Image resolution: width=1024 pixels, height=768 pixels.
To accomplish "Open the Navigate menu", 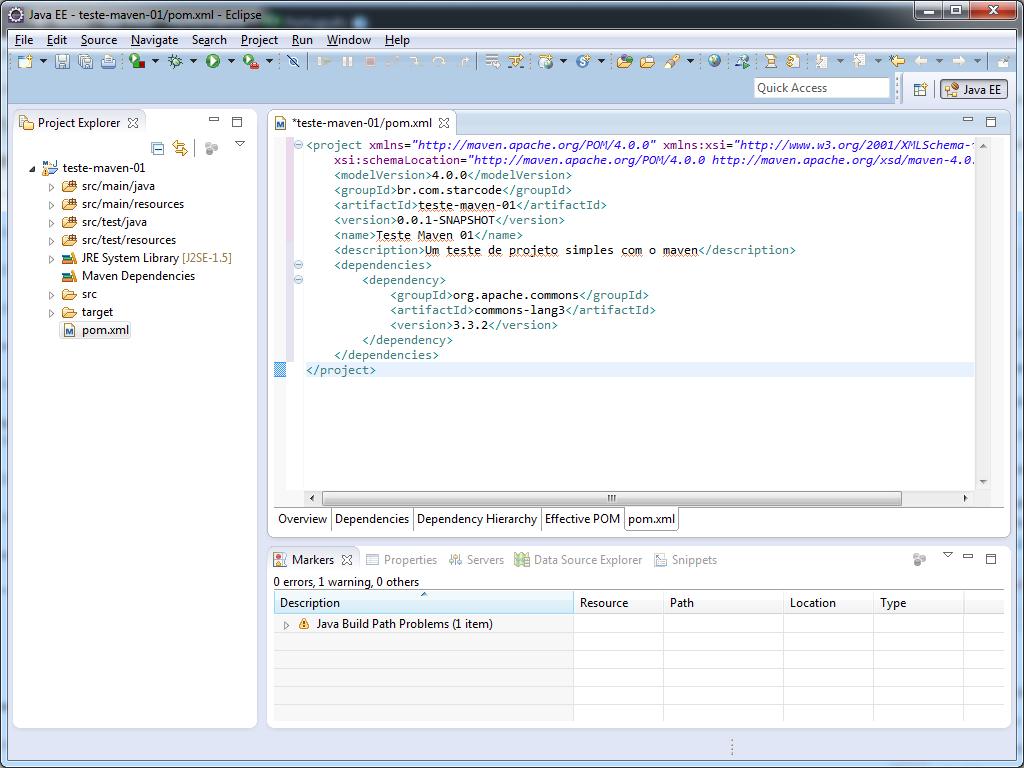I will [x=154, y=40].
